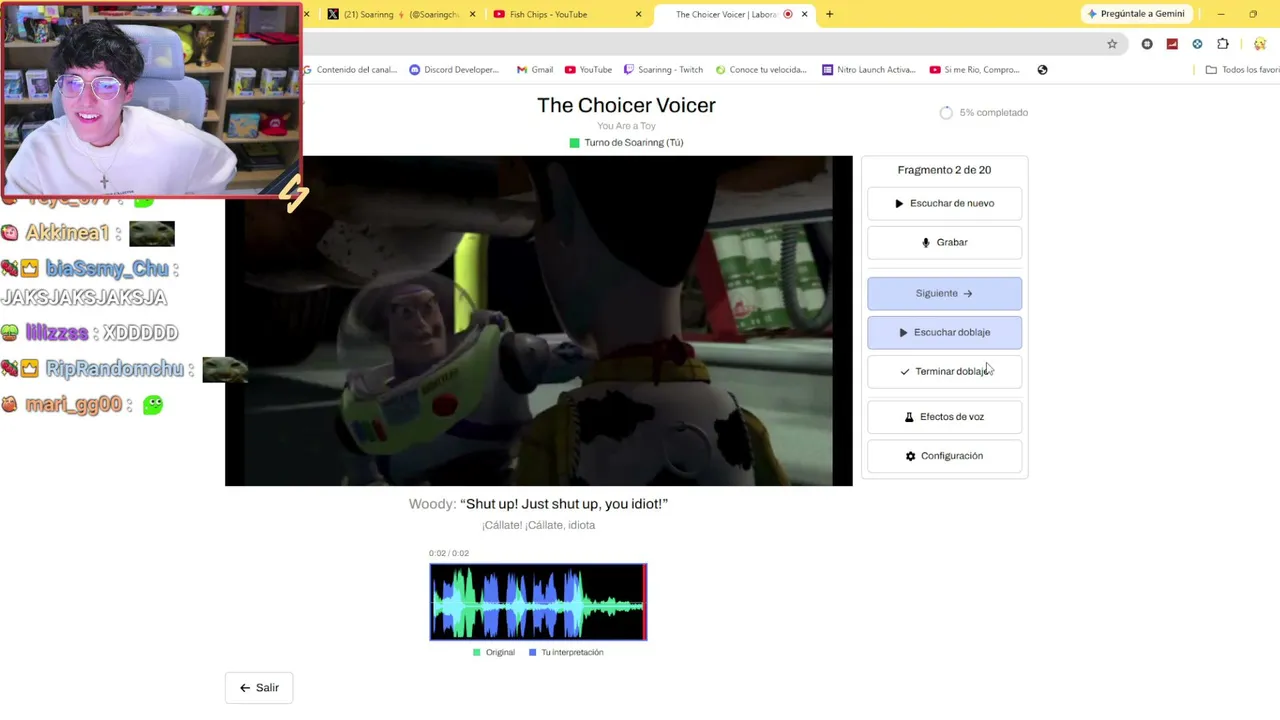The image size is (1280, 720).
Task: Click the audio waveform comparison display
Action: pos(538,602)
